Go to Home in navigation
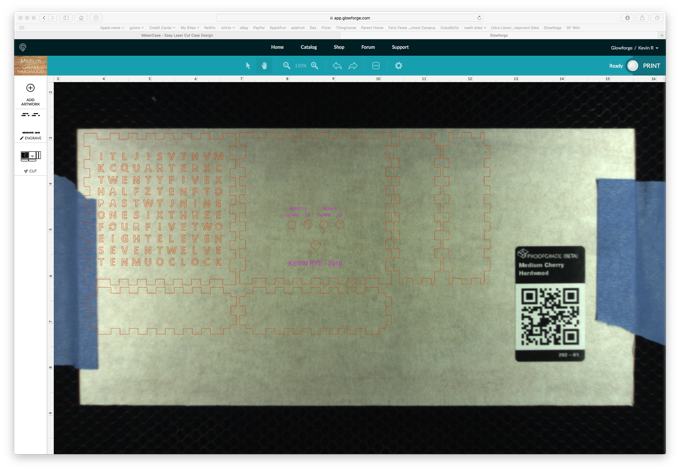Viewport: 680px width, 471px height. [x=277, y=47]
